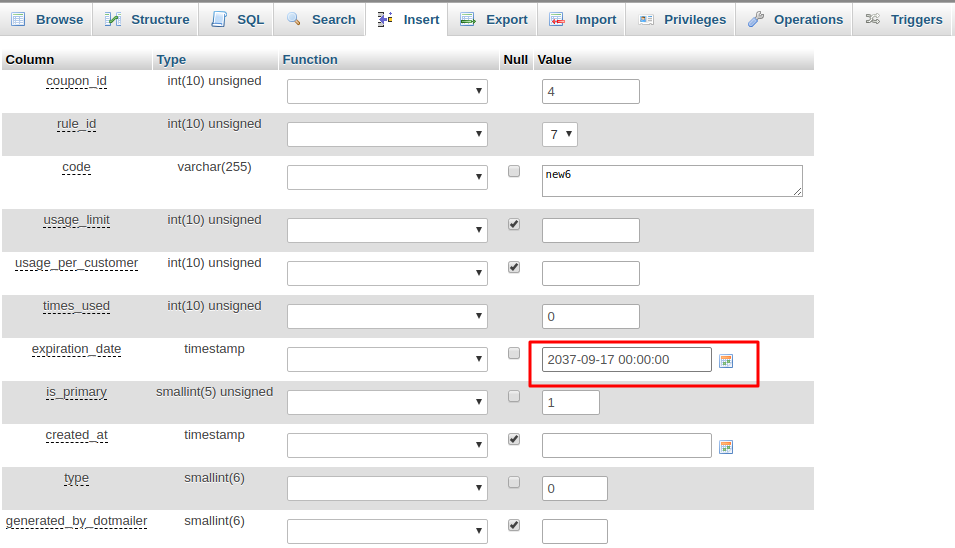Open Function dropdown for coupon_id
Viewport: 955px width, 548px height.
click(387, 91)
